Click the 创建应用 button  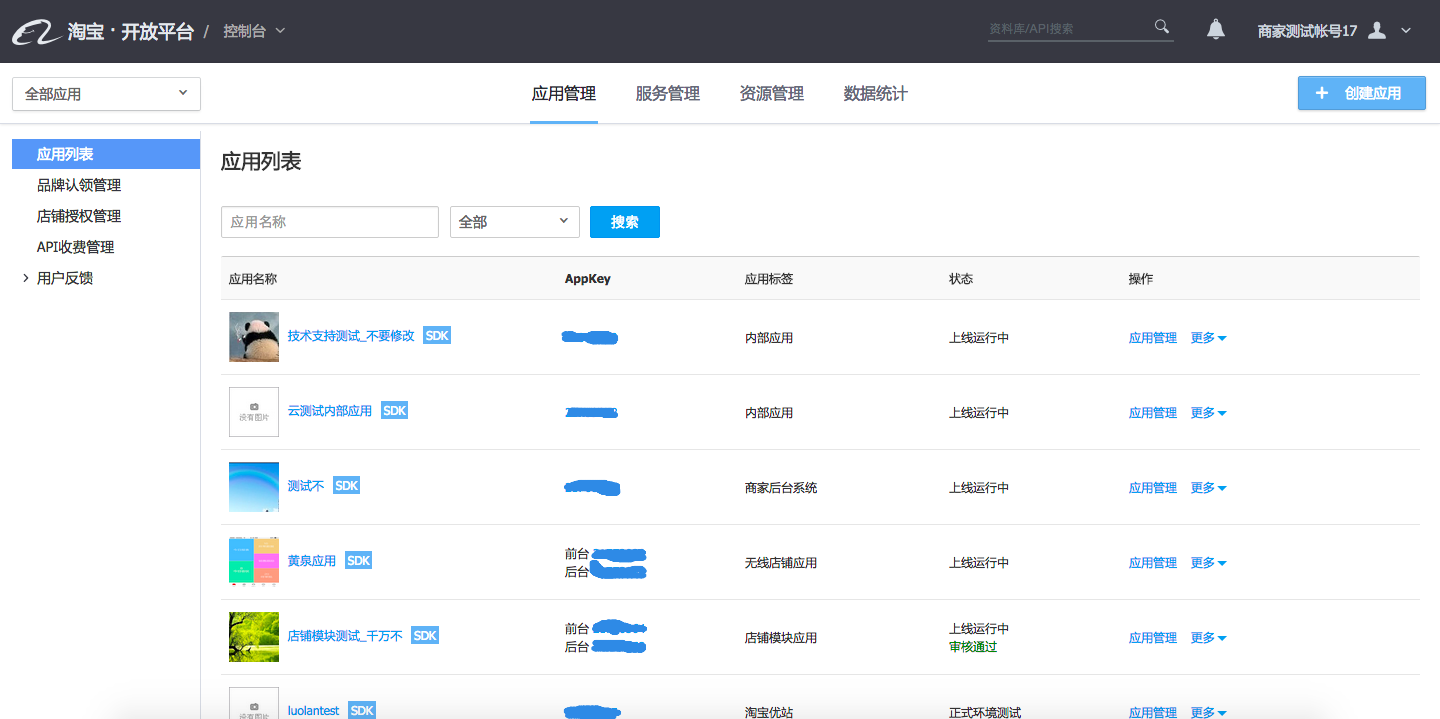tap(1361, 93)
